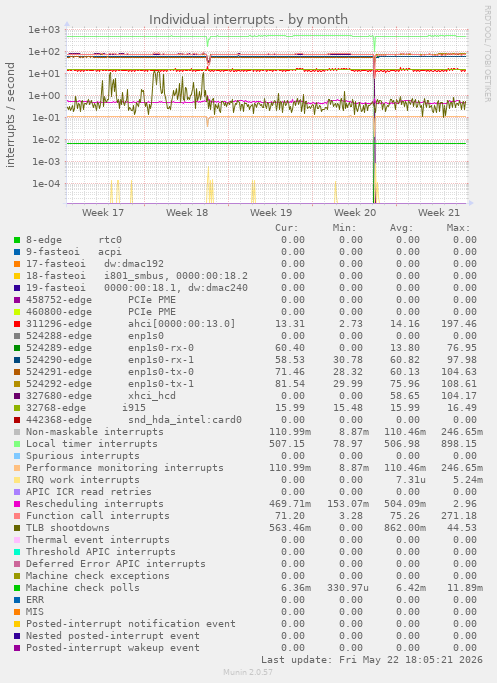Click the peach Performance monitoring interrupts swatch
This screenshot has height=683, width=497.
(17, 468)
